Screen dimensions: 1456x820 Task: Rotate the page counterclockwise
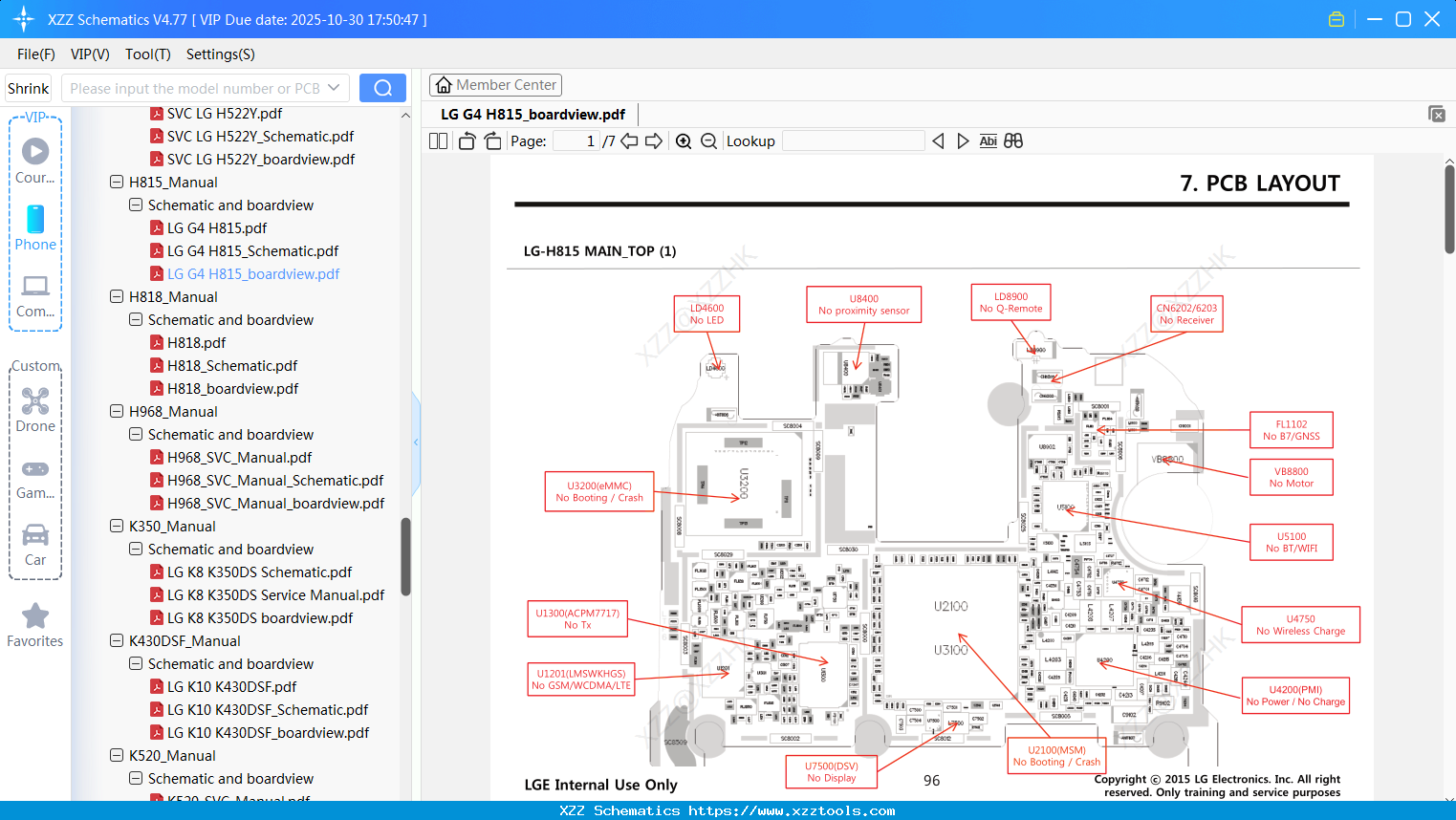click(x=467, y=141)
